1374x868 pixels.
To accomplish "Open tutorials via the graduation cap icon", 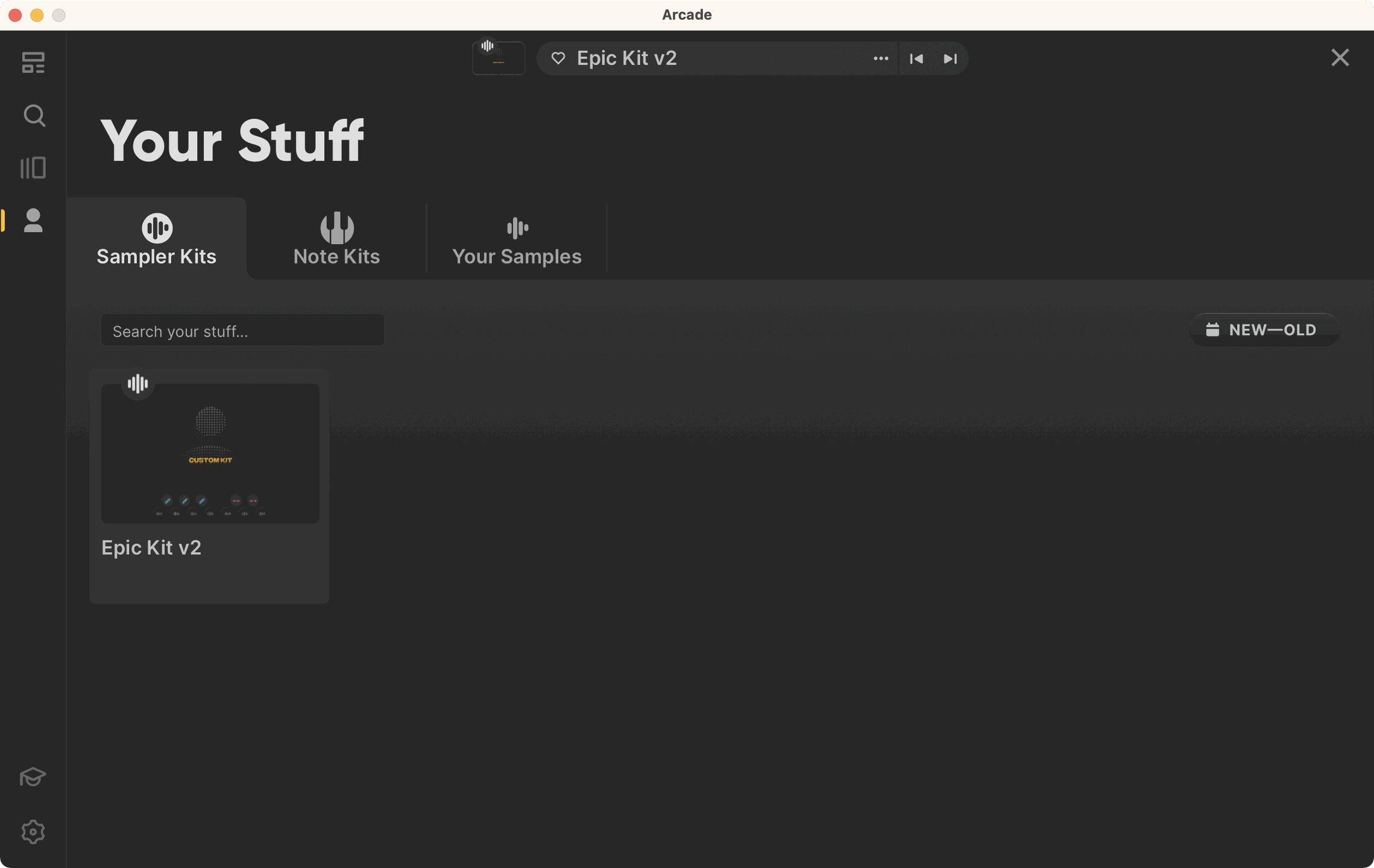I will click(x=33, y=777).
